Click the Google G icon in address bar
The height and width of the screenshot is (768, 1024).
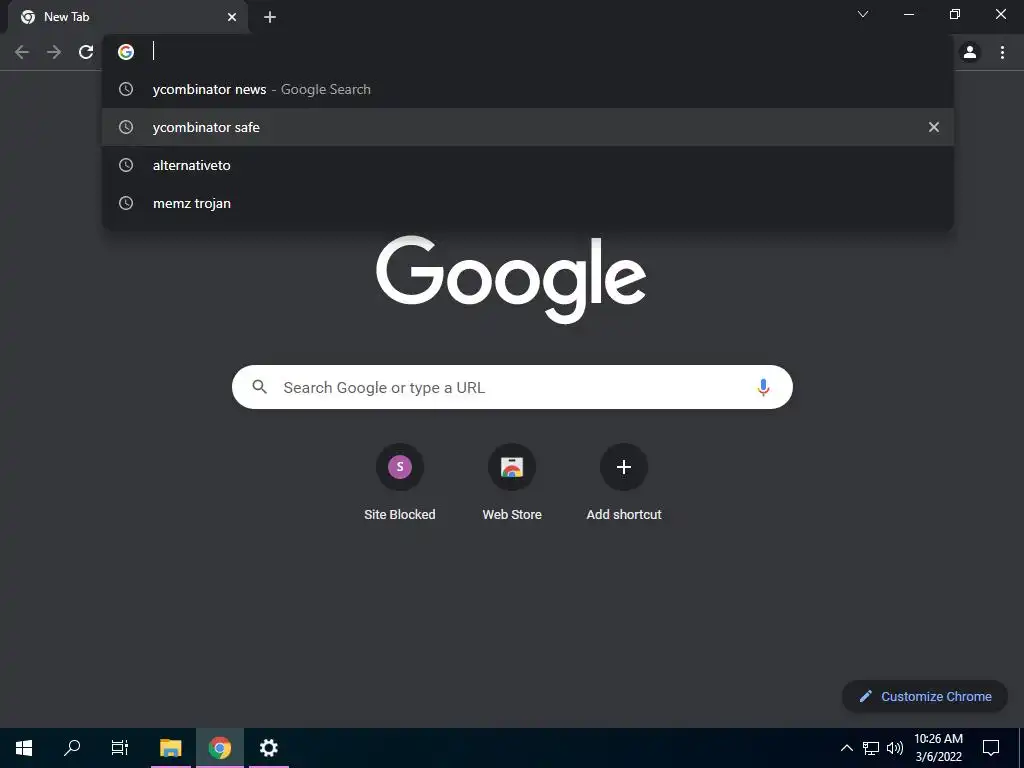pyautogui.click(x=126, y=52)
